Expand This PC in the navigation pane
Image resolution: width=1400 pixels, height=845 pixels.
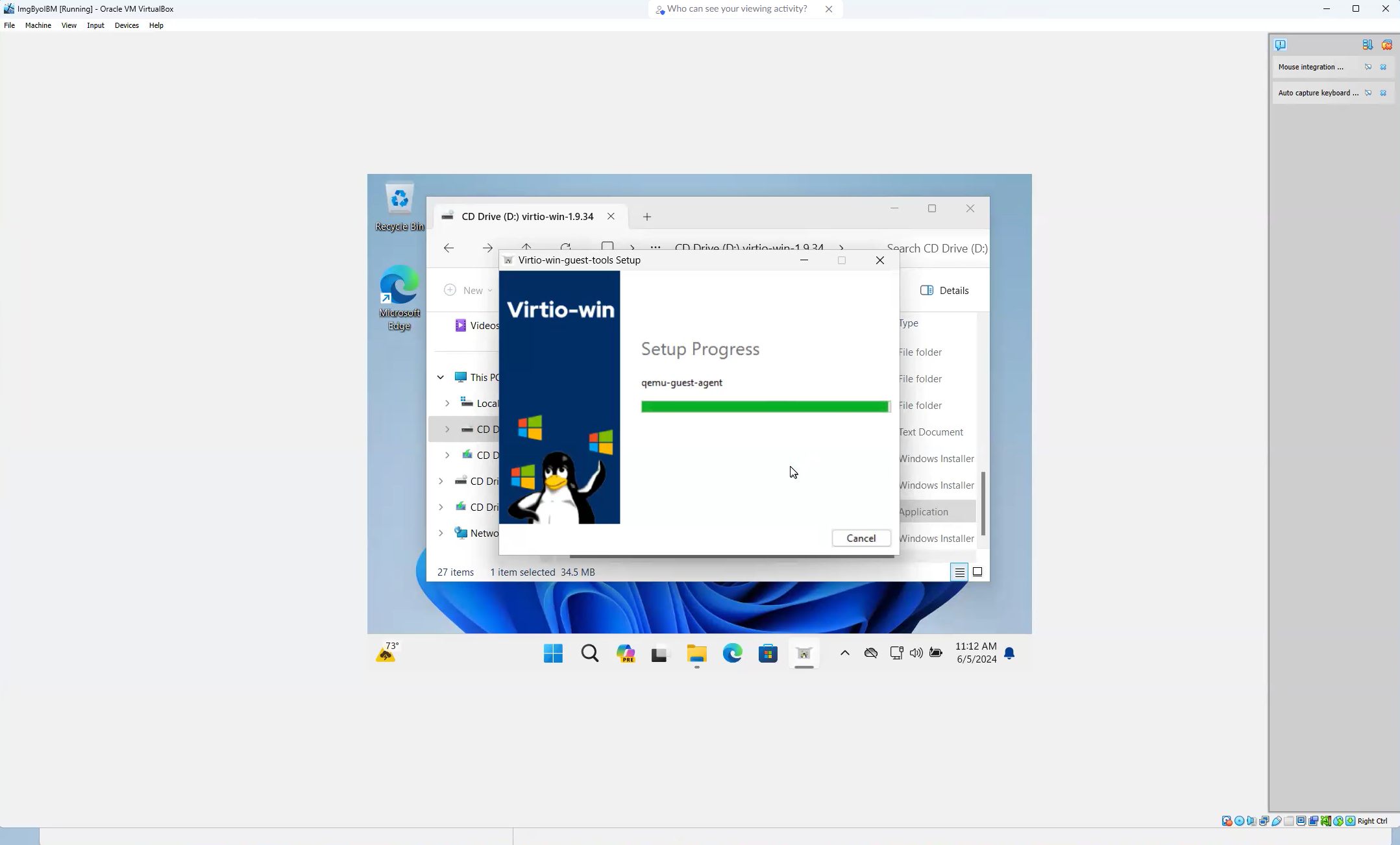[440, 376]
